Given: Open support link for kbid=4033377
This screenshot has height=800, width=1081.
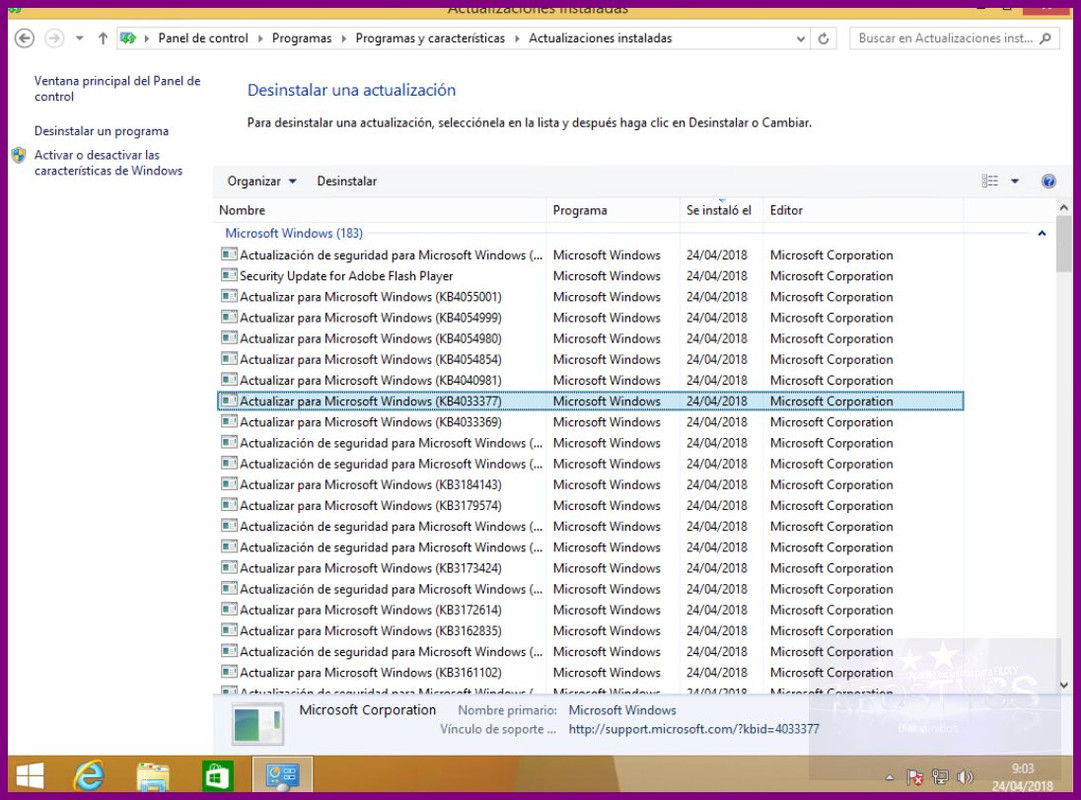Looking at the screenshot, I should (x=694, y=729).
